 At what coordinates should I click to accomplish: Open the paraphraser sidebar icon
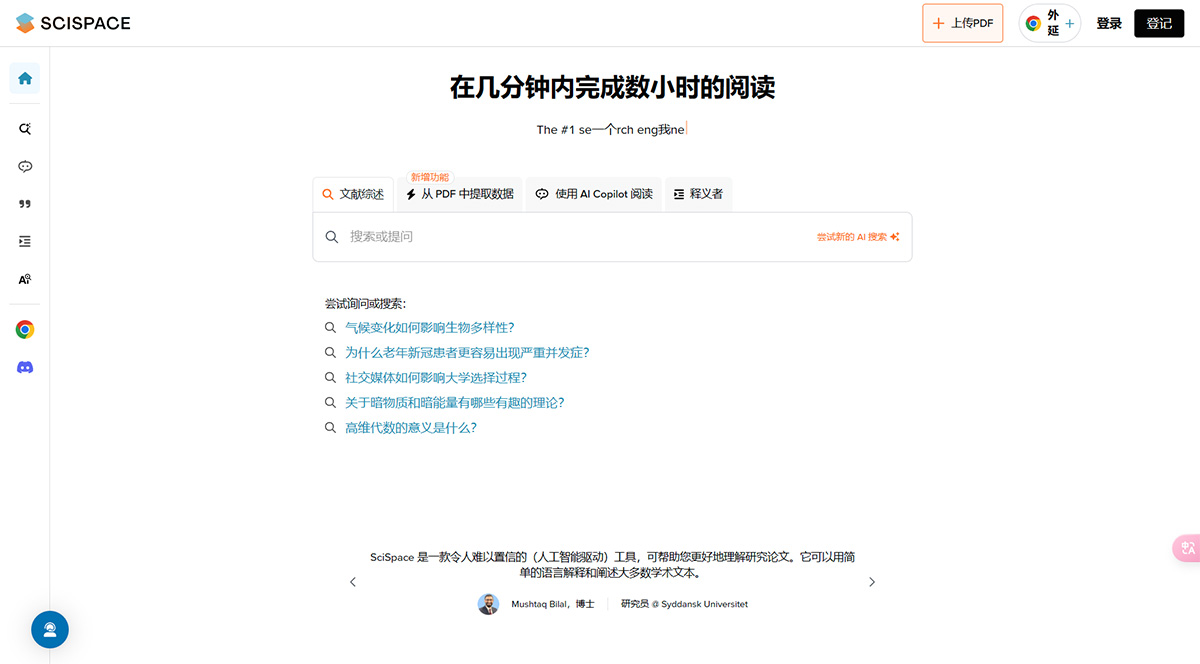click(x=23, y=241)
